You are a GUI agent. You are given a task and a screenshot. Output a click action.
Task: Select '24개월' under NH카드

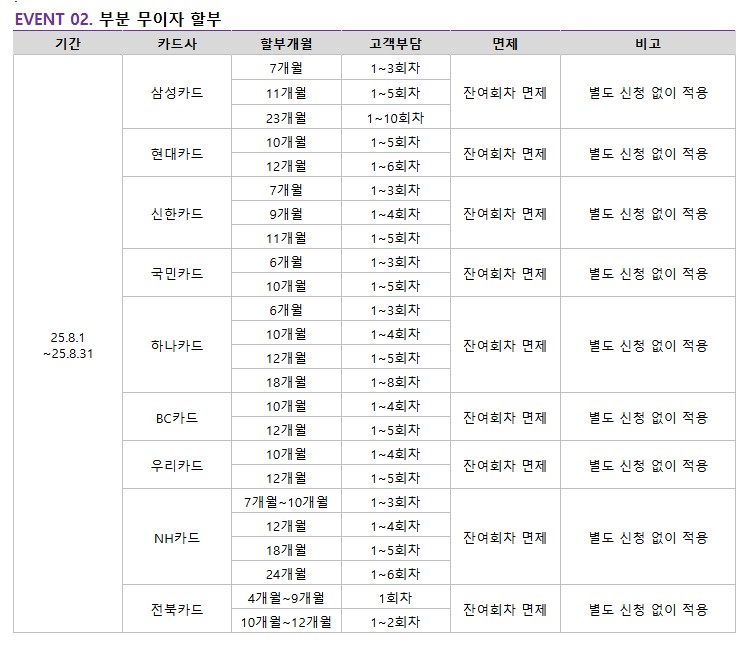click(286, 574)
